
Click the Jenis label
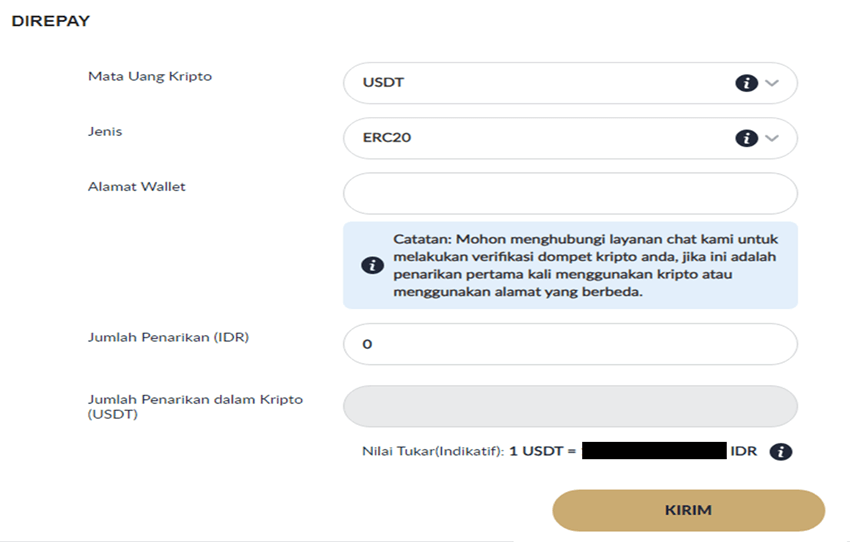[105, 131]
